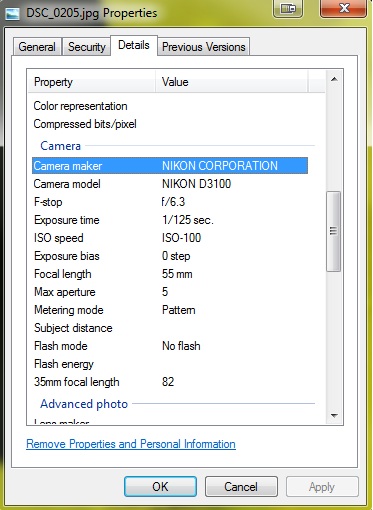Switch to the General tab
This screenshot has height=510, width=373.
[x=37, y=47]
